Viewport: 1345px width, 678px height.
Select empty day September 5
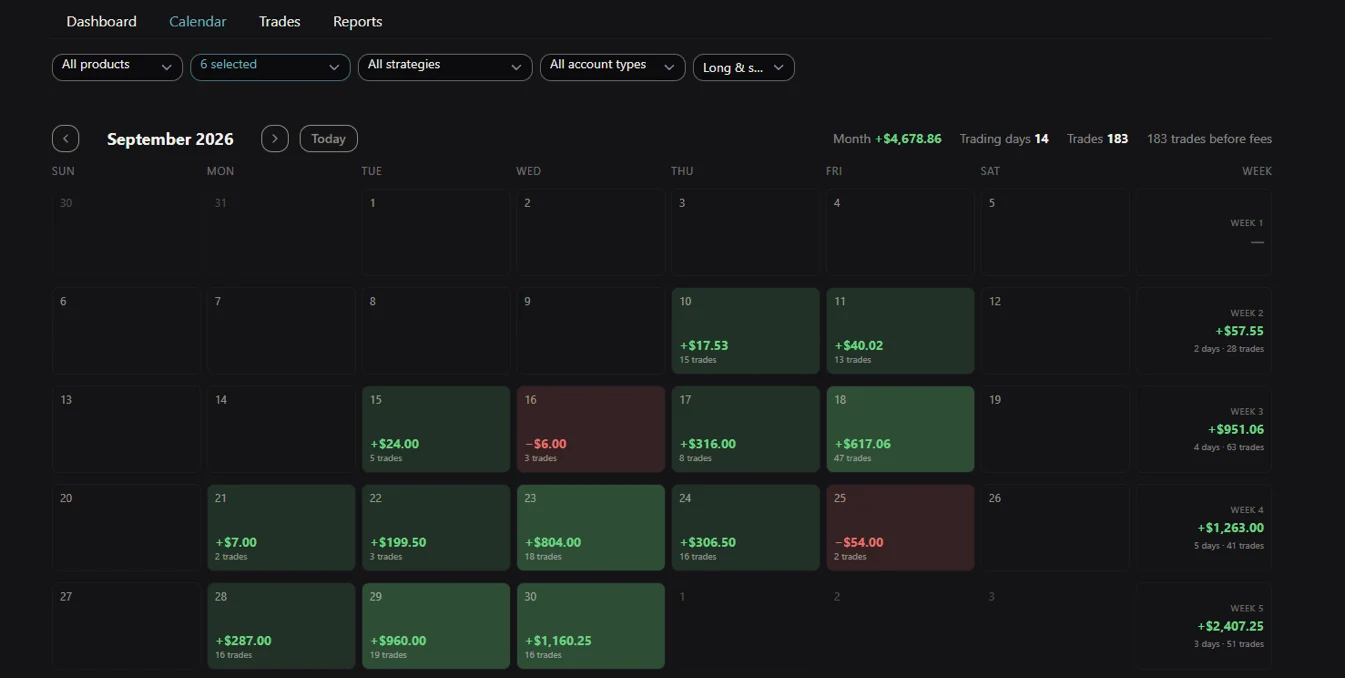[1055, 232]
